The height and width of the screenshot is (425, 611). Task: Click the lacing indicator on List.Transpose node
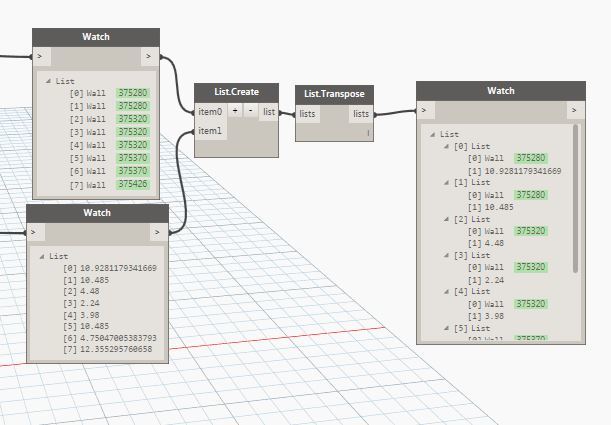tap(367, 131)
